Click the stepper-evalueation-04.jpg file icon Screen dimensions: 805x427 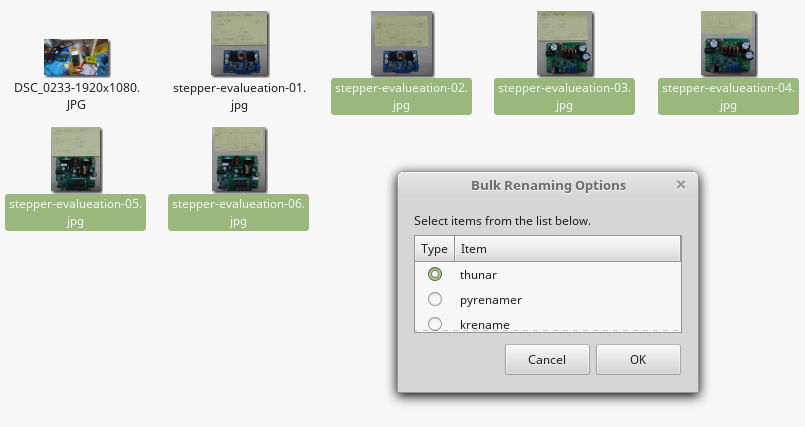(728, 44)
